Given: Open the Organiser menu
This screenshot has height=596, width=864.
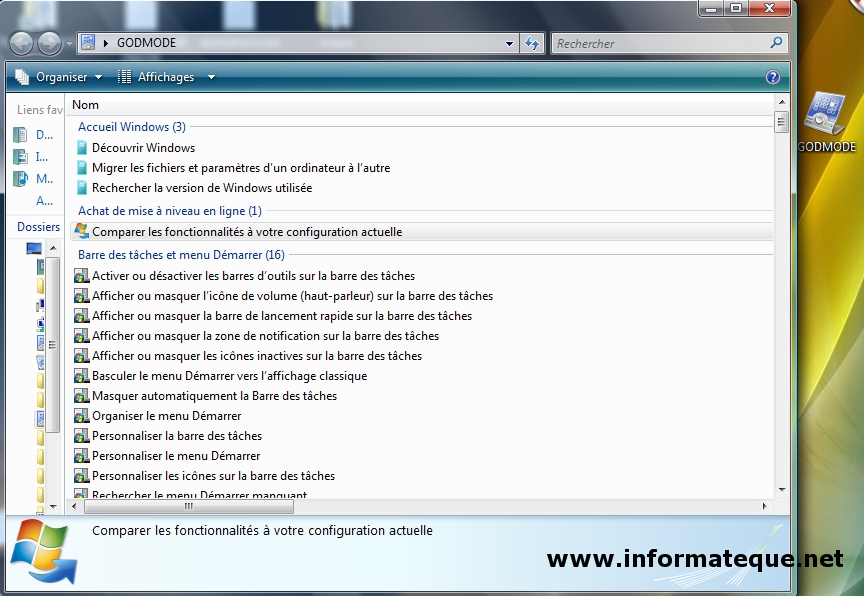Looking at the screenshot, I should (58, 77).
